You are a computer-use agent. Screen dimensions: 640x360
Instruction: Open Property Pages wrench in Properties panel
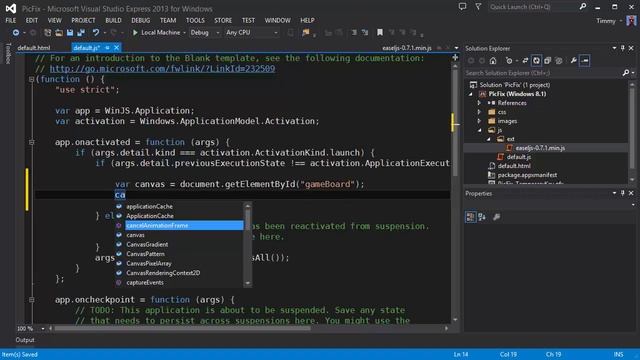pyautogui.click(x=496, y=217)
